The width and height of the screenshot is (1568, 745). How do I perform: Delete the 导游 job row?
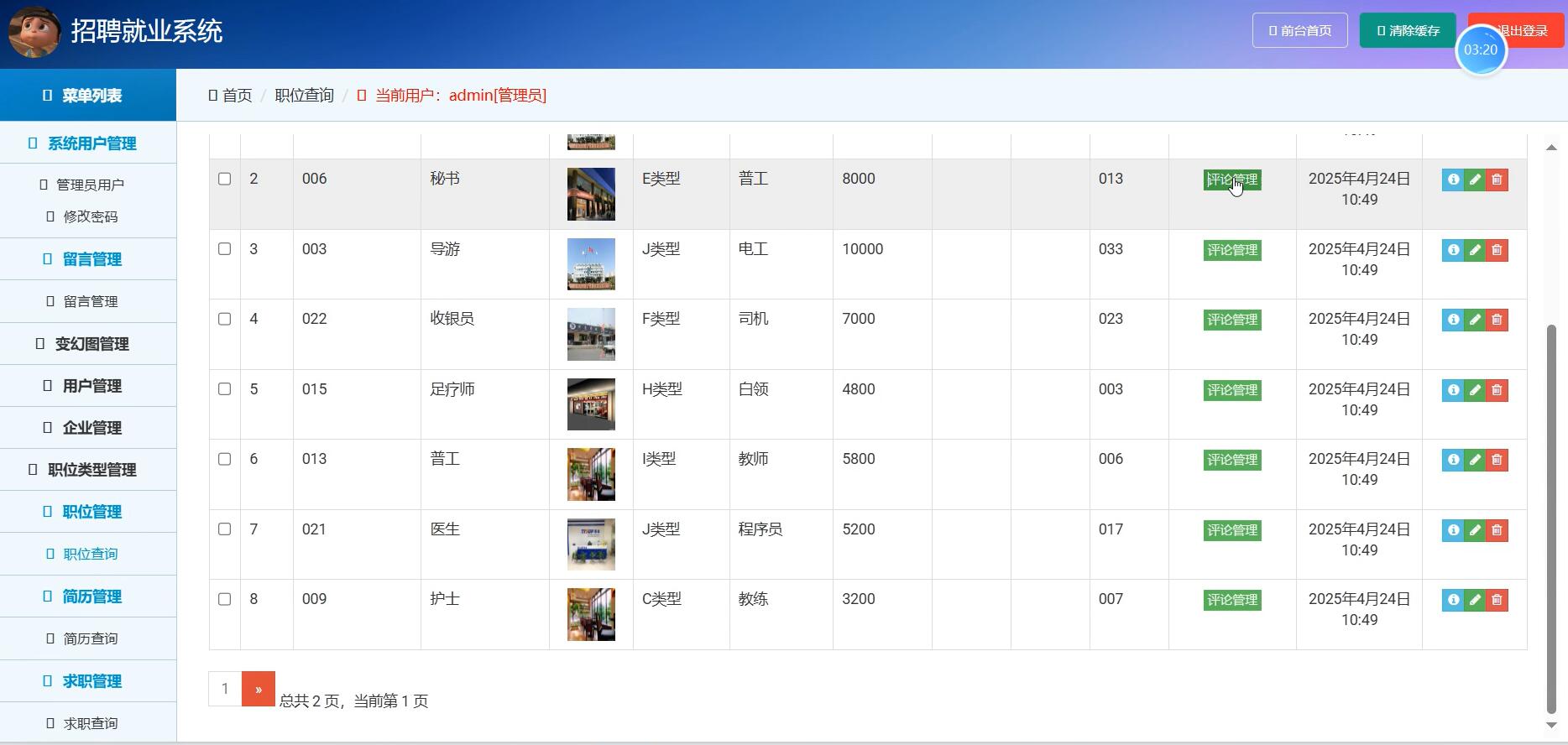pyautogui.click(x=1497, y=250)
